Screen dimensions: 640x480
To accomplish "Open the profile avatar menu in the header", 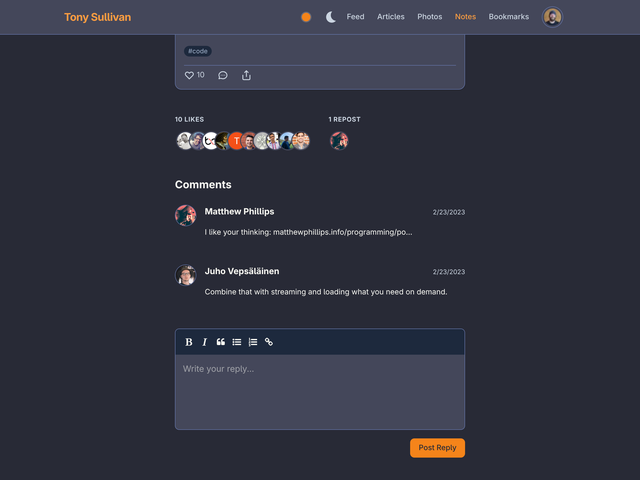I will pos(552,17).
